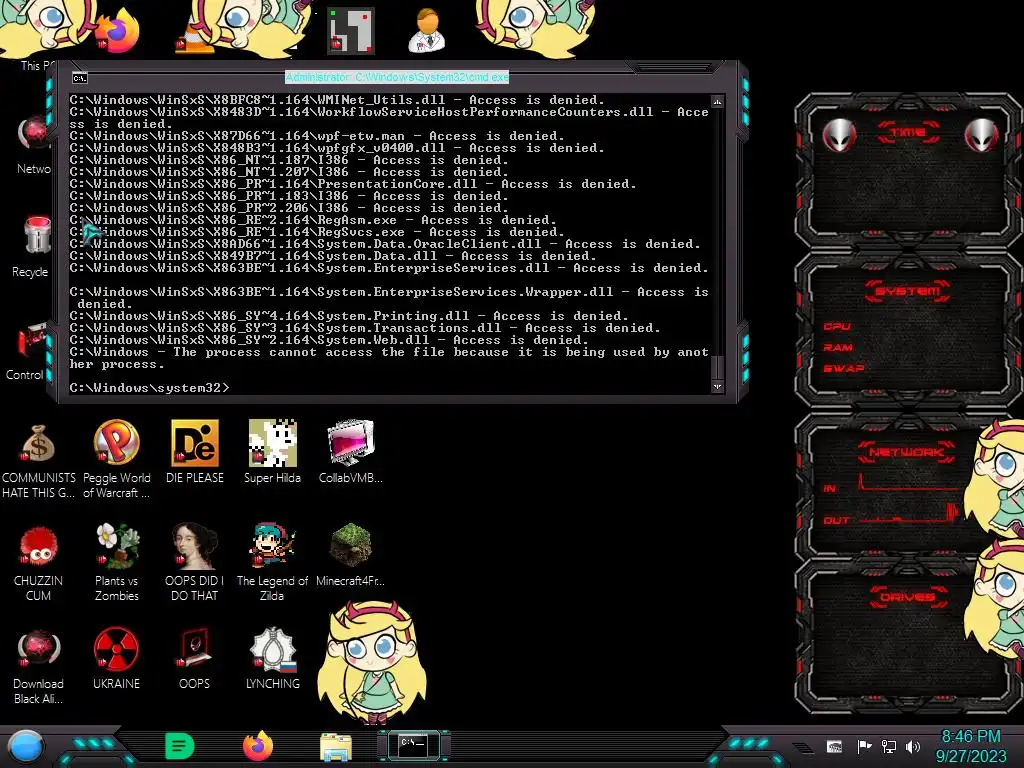Click the CPU label in System gadget
This screenshot has width=1024, height=768.
pos(837,327)
